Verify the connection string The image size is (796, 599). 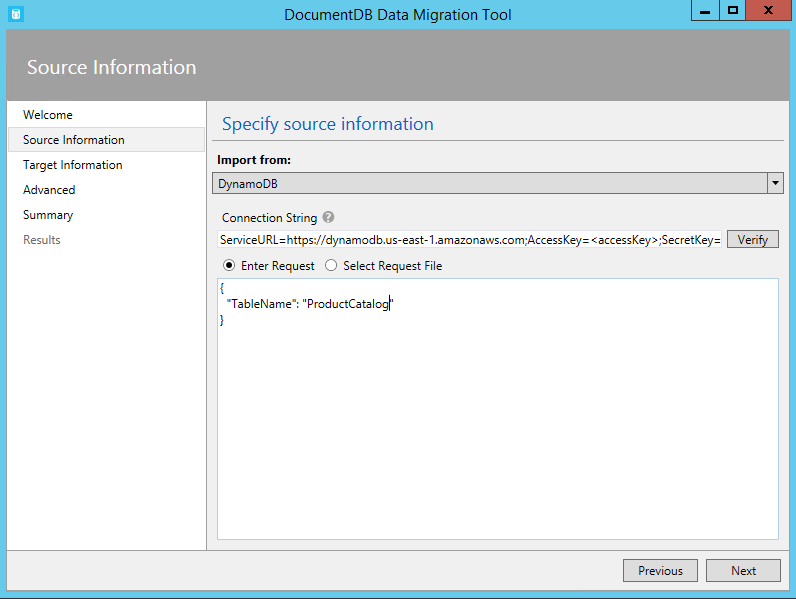pyautogui.click(x=752, y=239)
